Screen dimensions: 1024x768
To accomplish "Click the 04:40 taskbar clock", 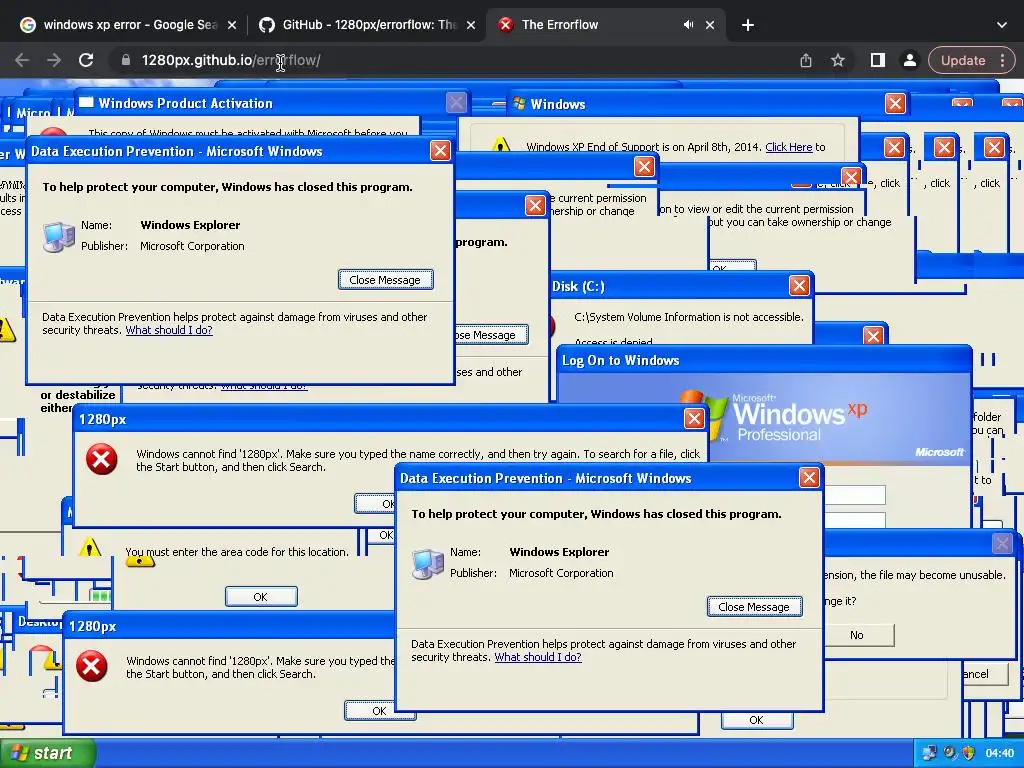I will 999,753.
